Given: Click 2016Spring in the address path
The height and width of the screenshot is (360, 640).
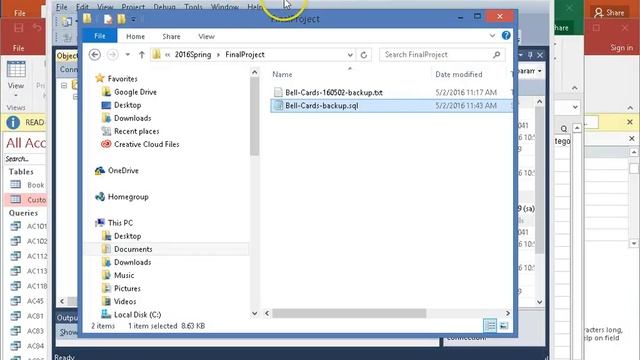Looking at the screenshot, I should (x=193, y=54).
